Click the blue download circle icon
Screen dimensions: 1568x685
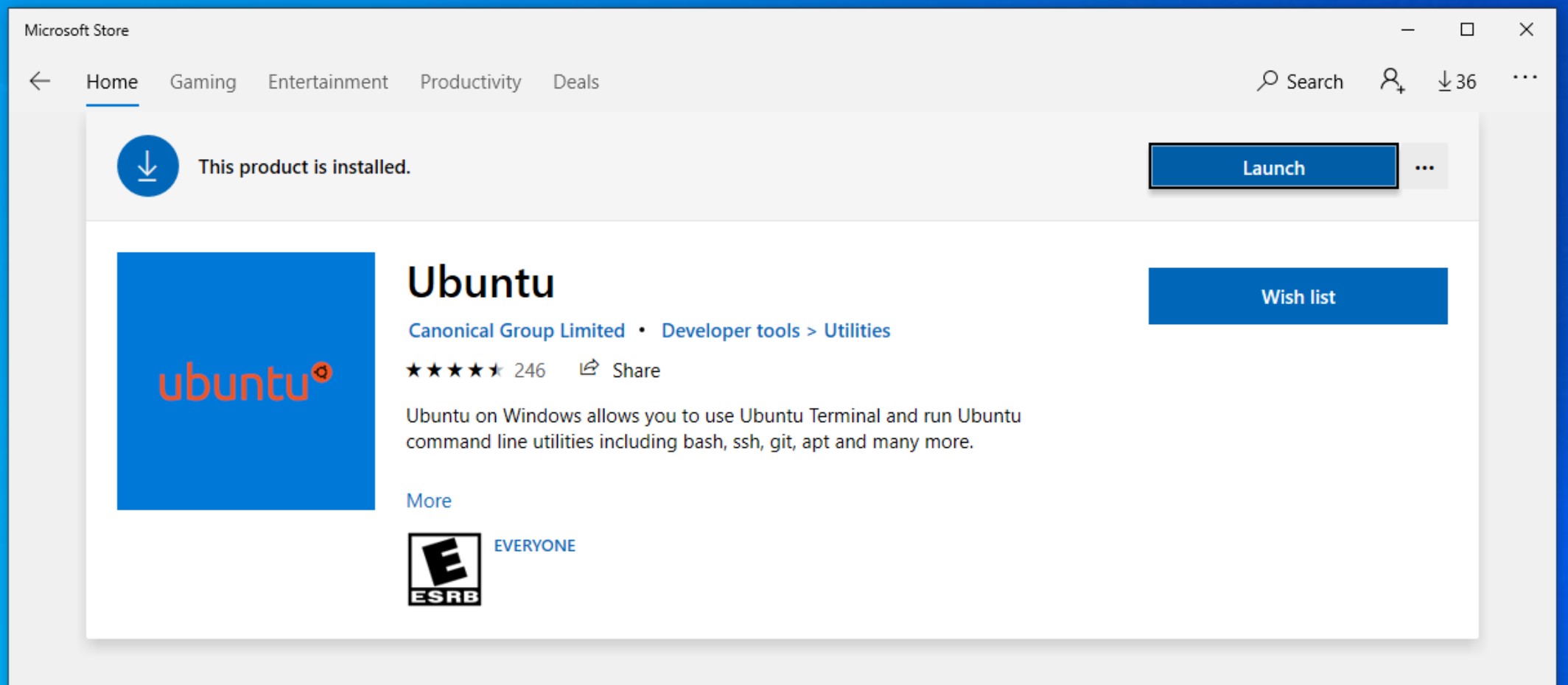(147, 166)
